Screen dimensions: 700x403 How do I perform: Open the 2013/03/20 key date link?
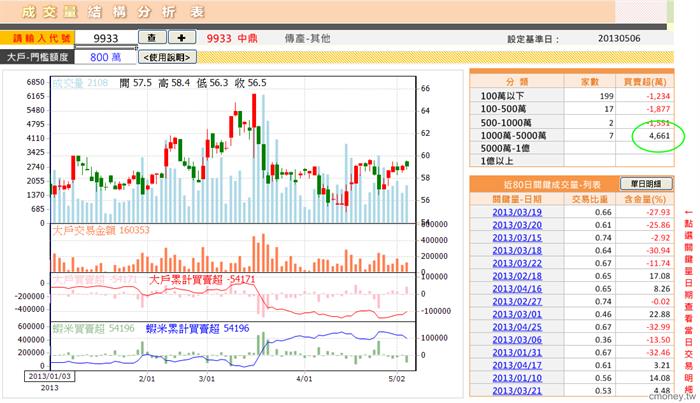(x=518, y=225)
